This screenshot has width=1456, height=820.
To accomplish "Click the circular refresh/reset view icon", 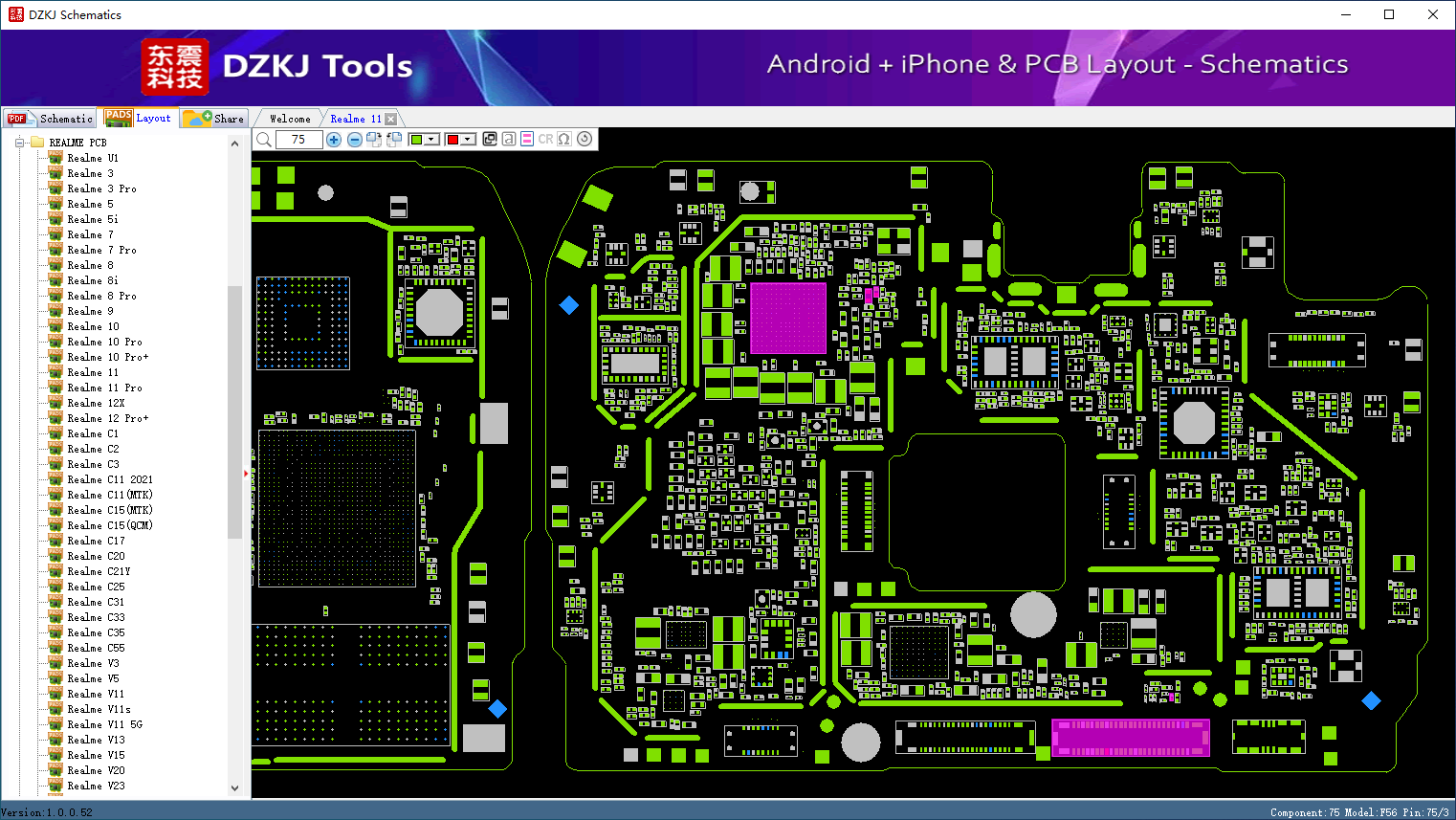I will pyautogui.click(x=585, y=139).
